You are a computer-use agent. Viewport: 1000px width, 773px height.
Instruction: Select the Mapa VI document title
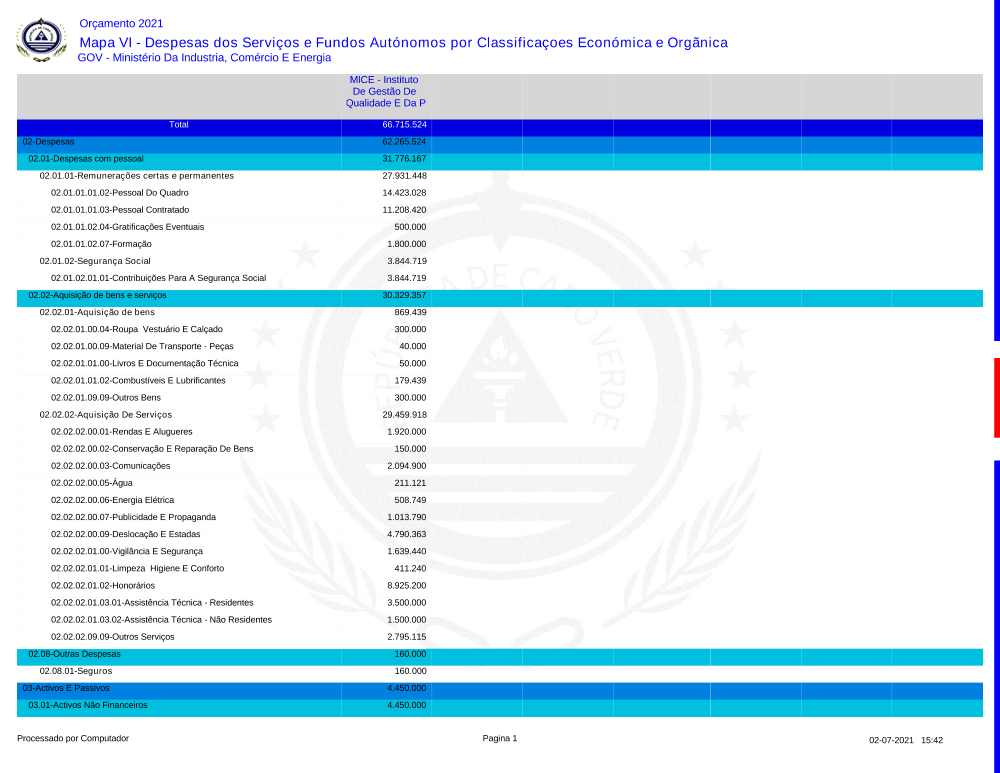pos(403,42)
